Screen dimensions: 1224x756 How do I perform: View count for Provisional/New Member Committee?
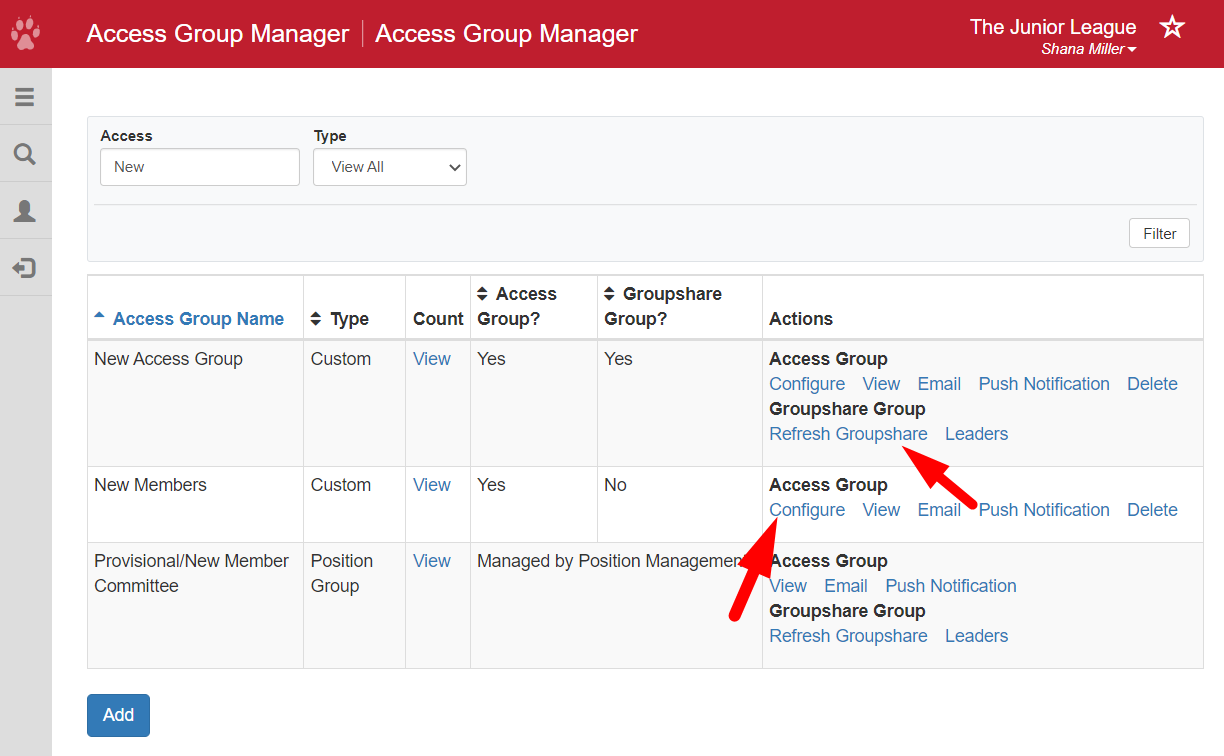coord(432,561)
